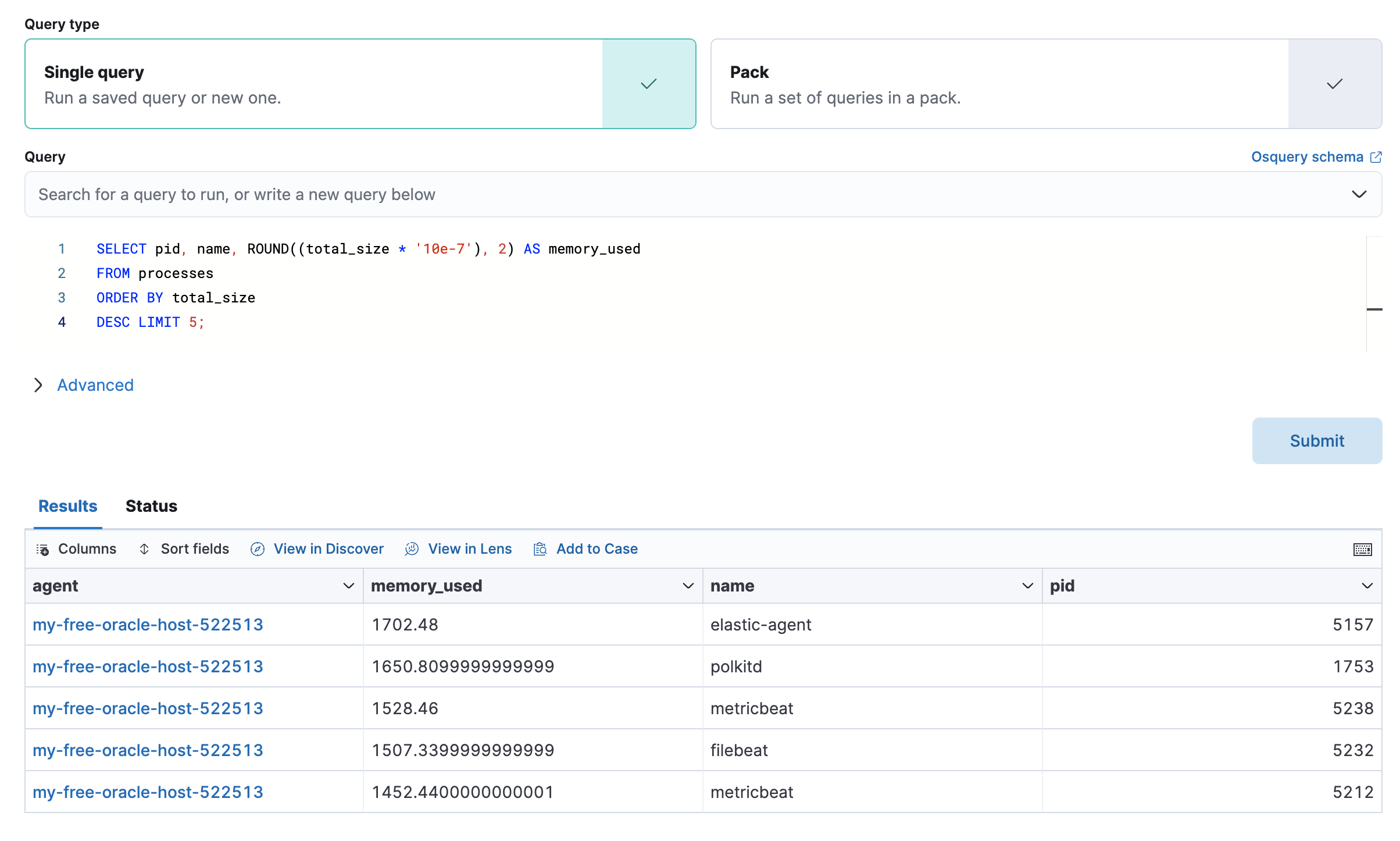Click external link icon beside Osquery schema

click(1376, 157)
